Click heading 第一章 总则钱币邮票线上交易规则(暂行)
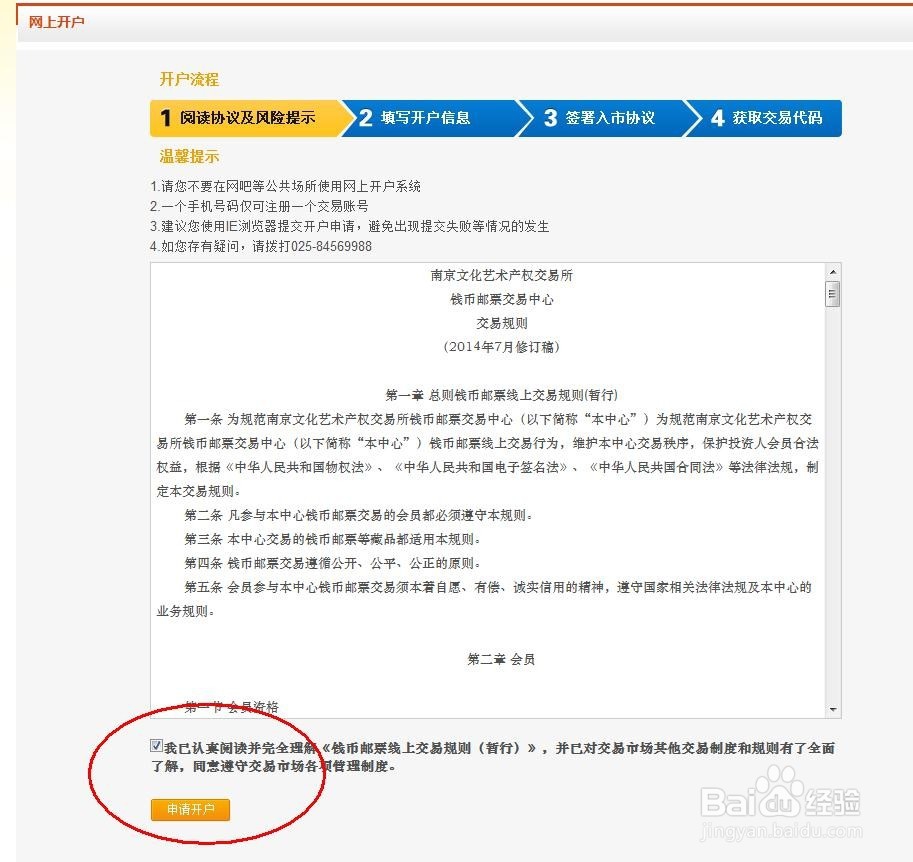The image size is (913, 862). point(501,395)
